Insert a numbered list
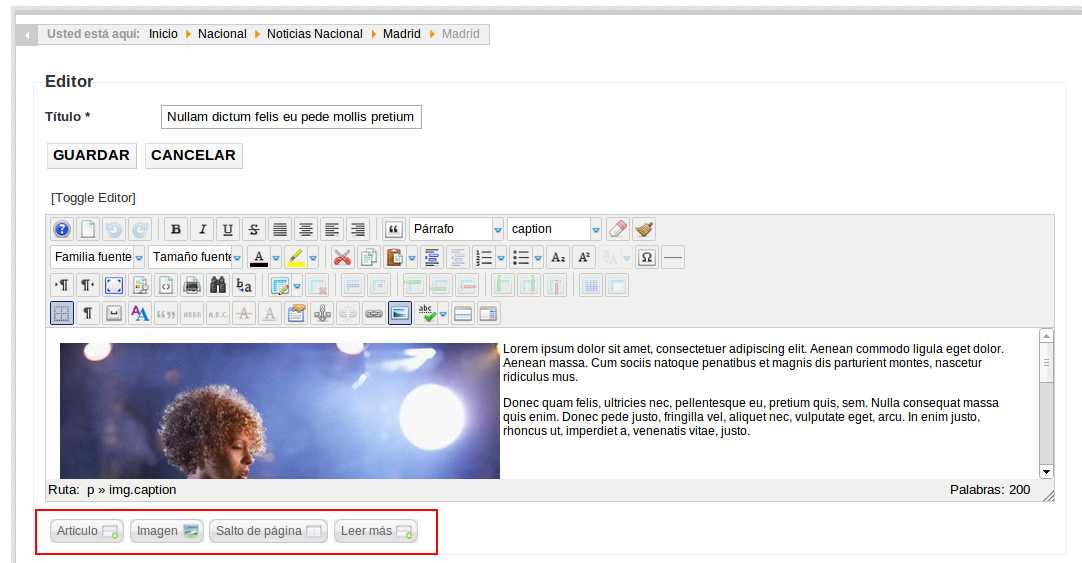 click(484, 257)
